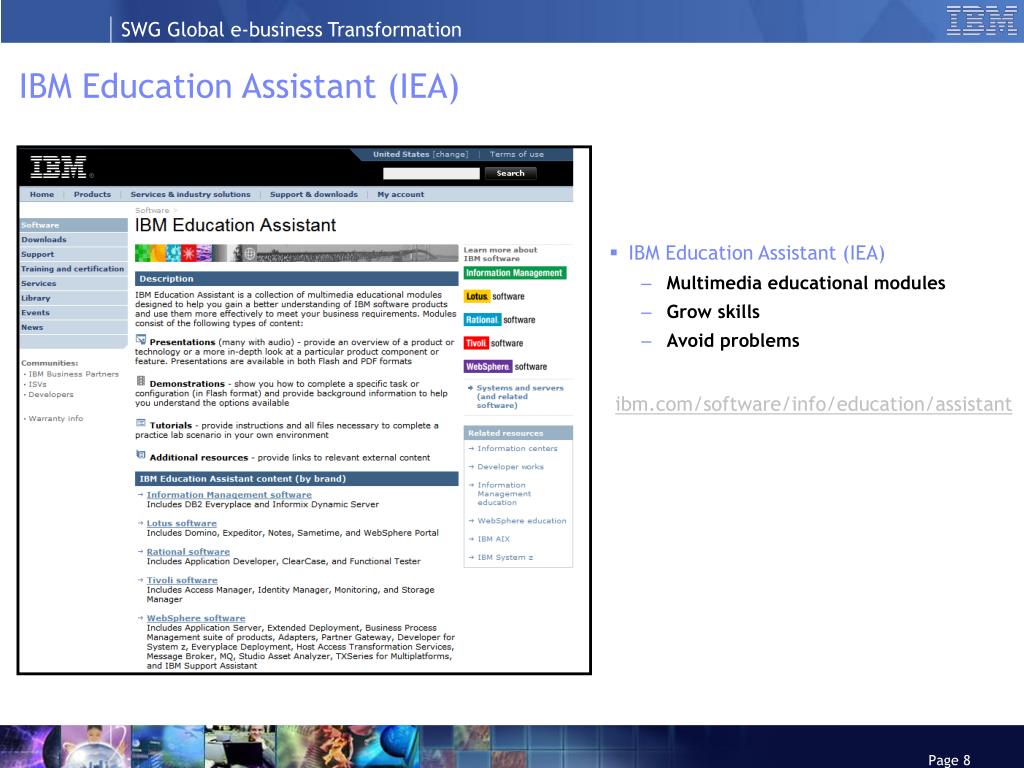
Task: Click into the search input field
Action: click(431, 173)
